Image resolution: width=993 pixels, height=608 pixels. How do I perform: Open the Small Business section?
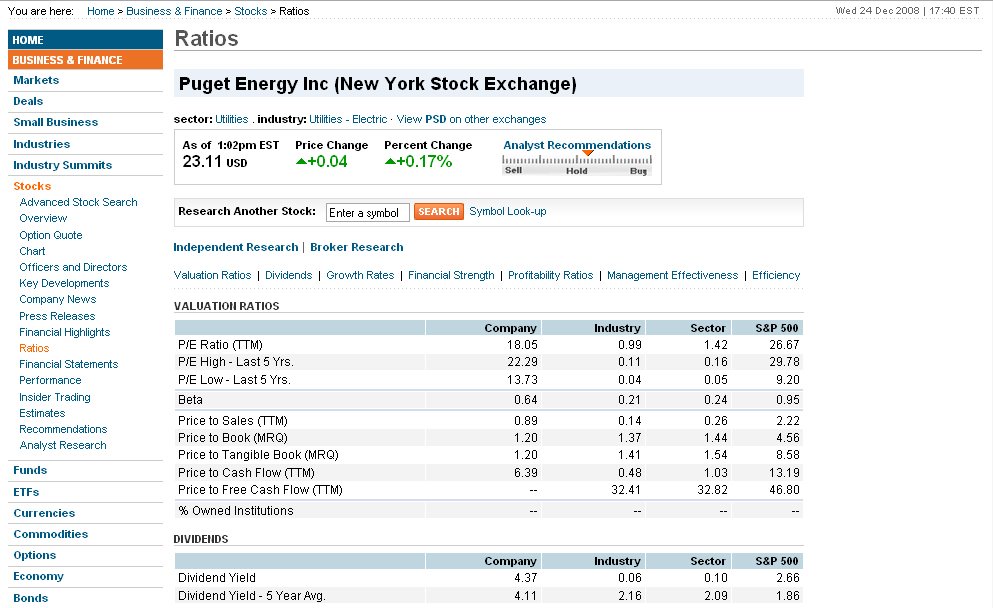pyautogui.click(x=56, y=122)
